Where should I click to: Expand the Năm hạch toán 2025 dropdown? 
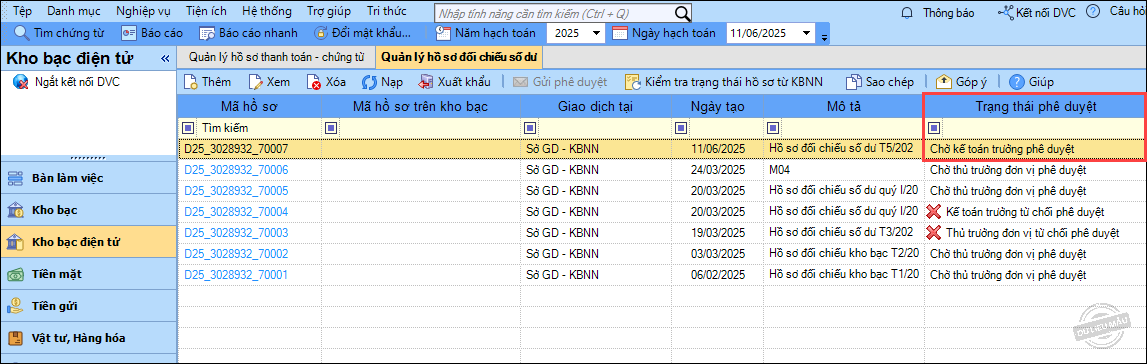coord(596,33)
